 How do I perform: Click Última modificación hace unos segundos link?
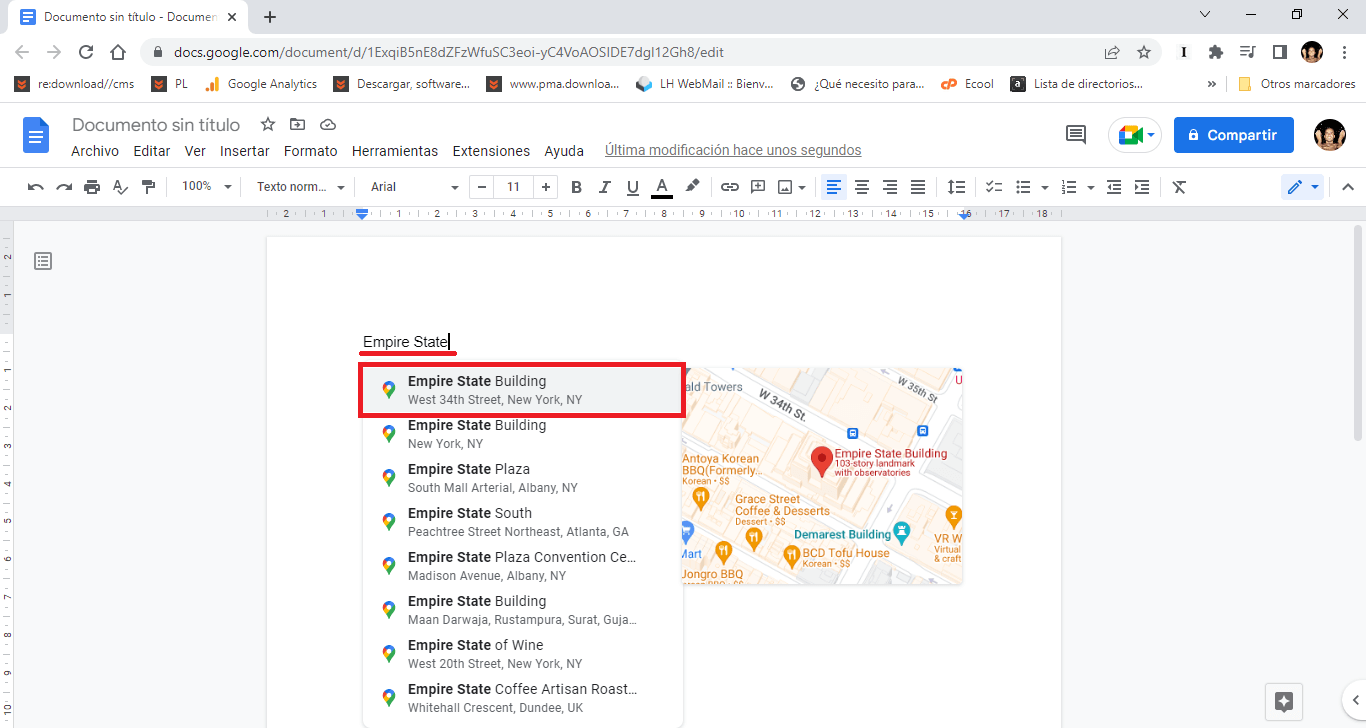click(733, 150)
